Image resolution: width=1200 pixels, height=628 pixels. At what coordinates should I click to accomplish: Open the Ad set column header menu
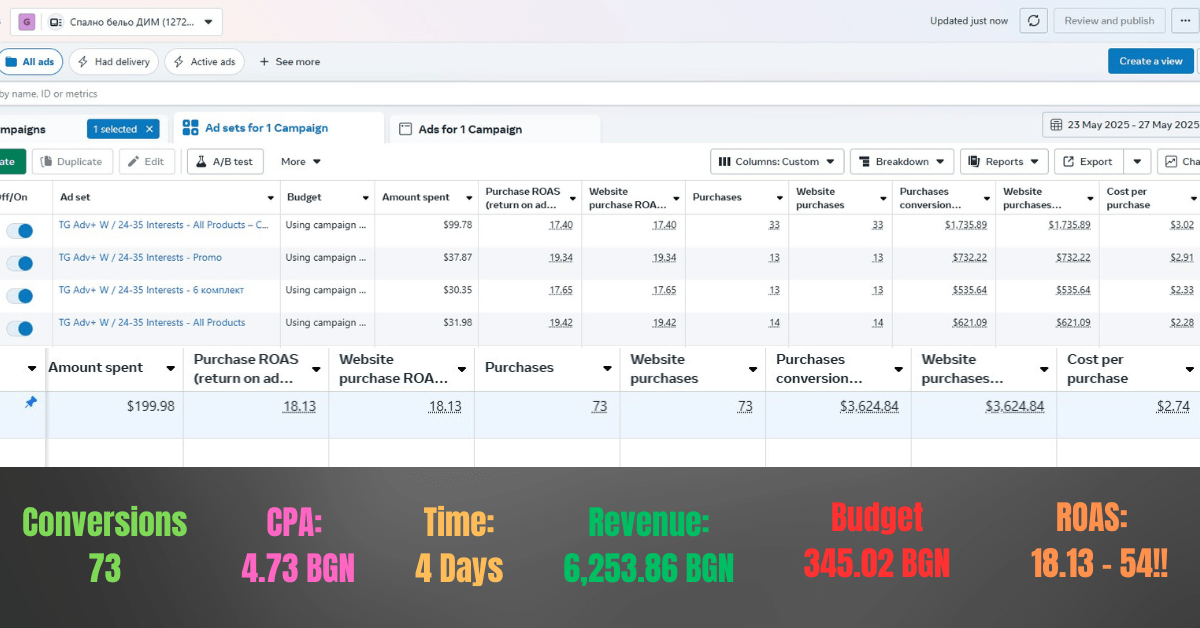270,198
